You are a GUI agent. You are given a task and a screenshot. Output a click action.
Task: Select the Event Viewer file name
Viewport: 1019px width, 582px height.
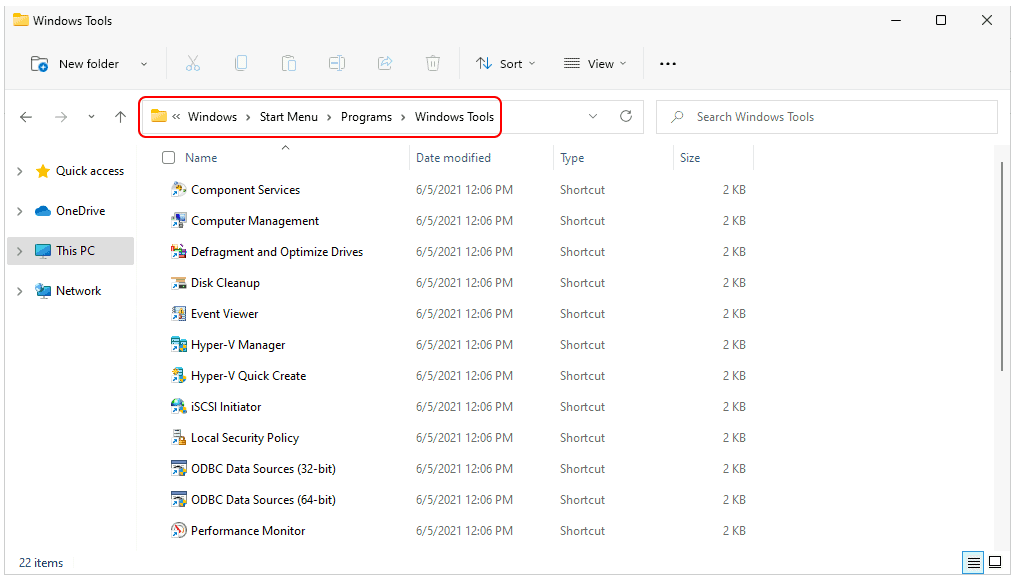(224, 314)
